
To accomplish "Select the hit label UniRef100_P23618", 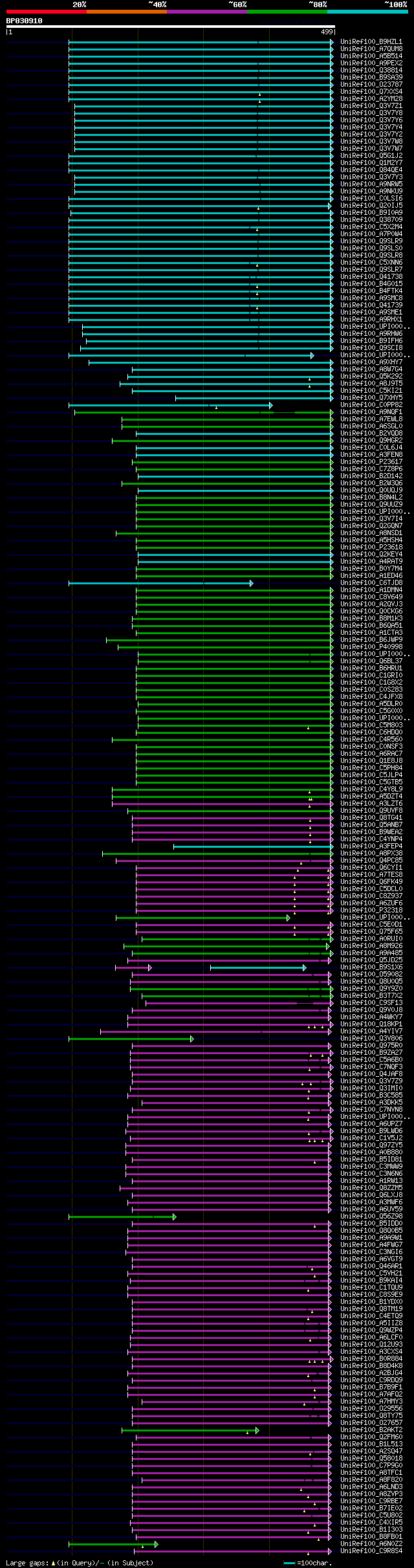I will coord(371,547).
